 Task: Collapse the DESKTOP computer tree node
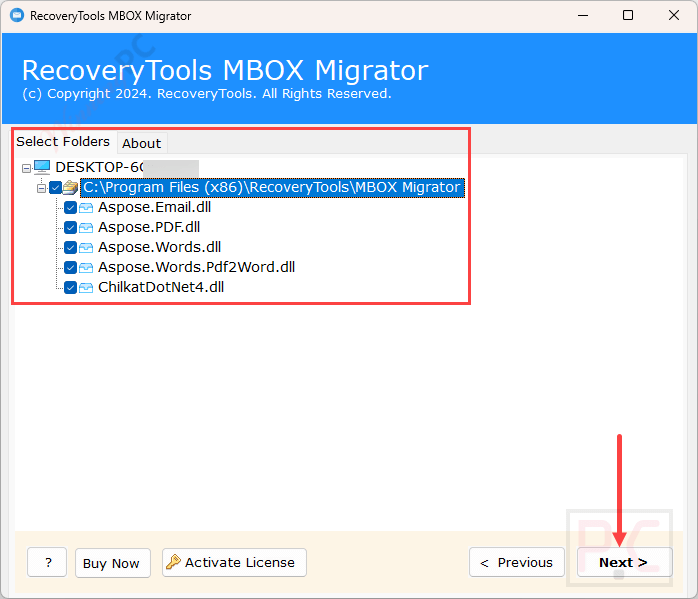pos(26,168)
